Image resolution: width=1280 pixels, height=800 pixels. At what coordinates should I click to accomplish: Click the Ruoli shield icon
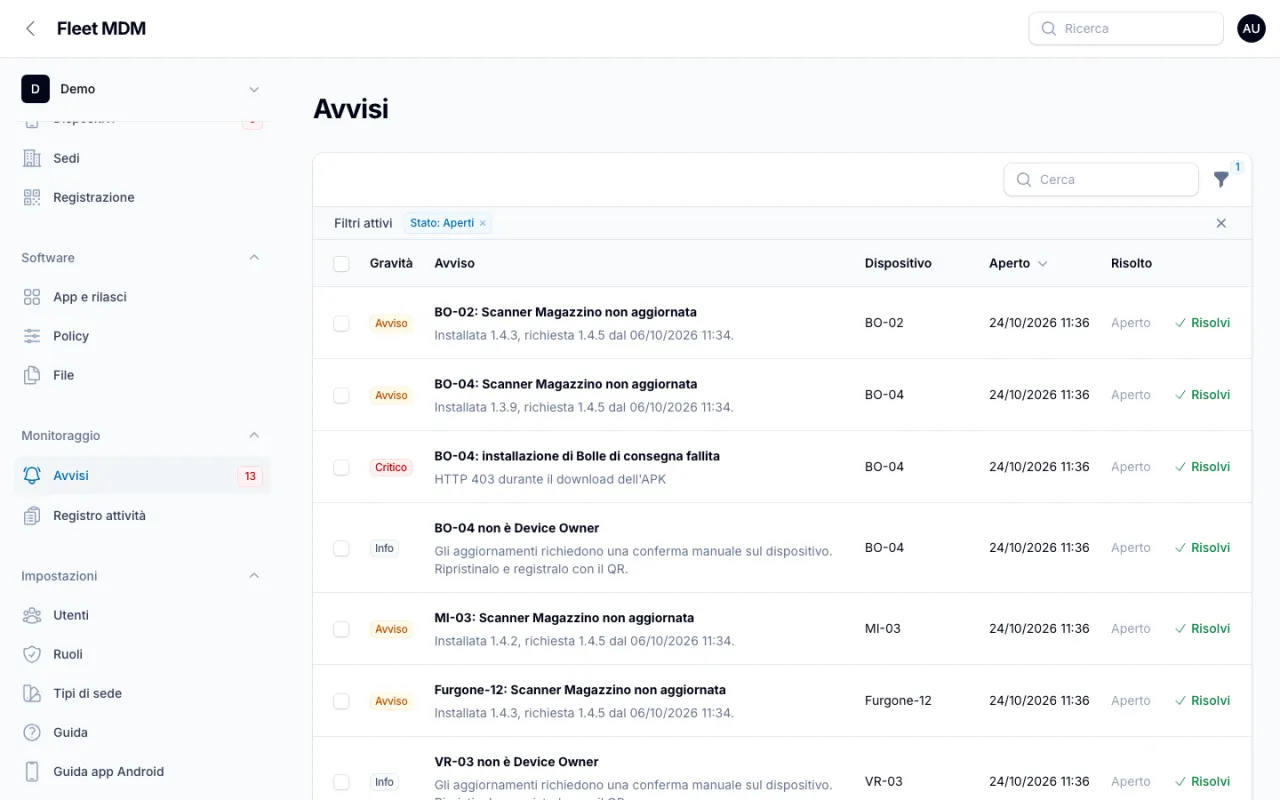coord(32,654)
